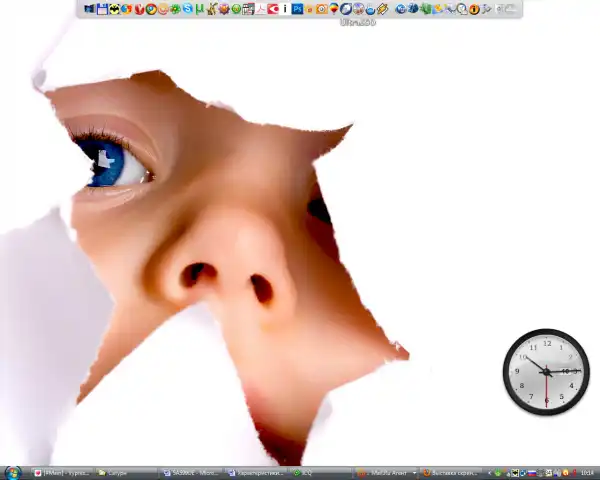Click the blue floppy disk dock icon

102,9
